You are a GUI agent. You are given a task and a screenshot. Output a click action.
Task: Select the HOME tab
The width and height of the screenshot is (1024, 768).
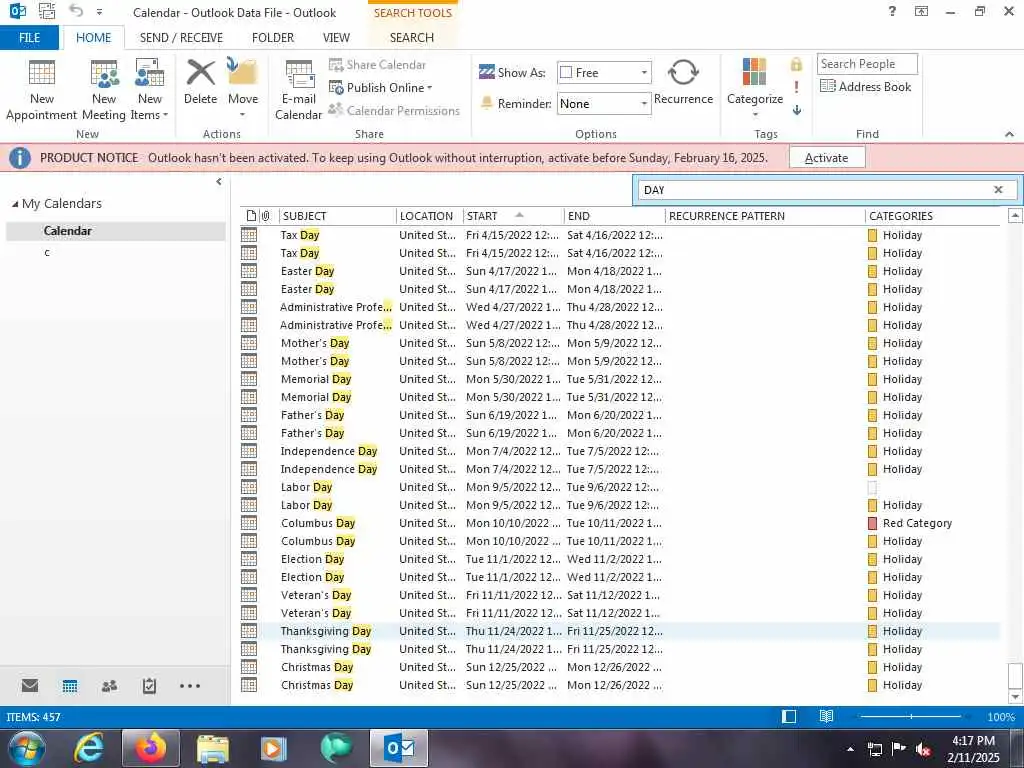click(93, 37)
